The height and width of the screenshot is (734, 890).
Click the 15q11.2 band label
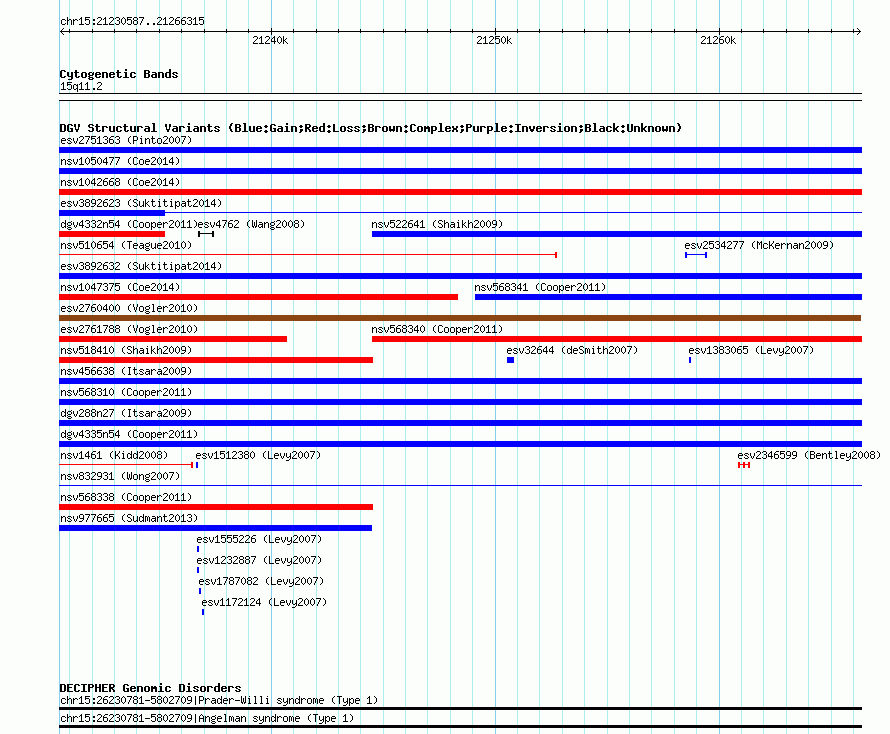pyautogui.click(x=81, y=86)
